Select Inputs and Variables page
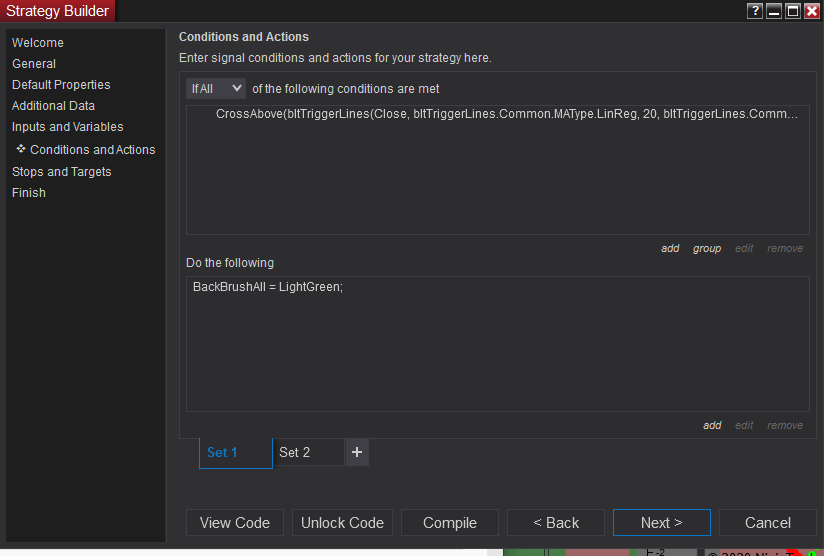This screenshot has width=824, height=556. pos(68,127)
